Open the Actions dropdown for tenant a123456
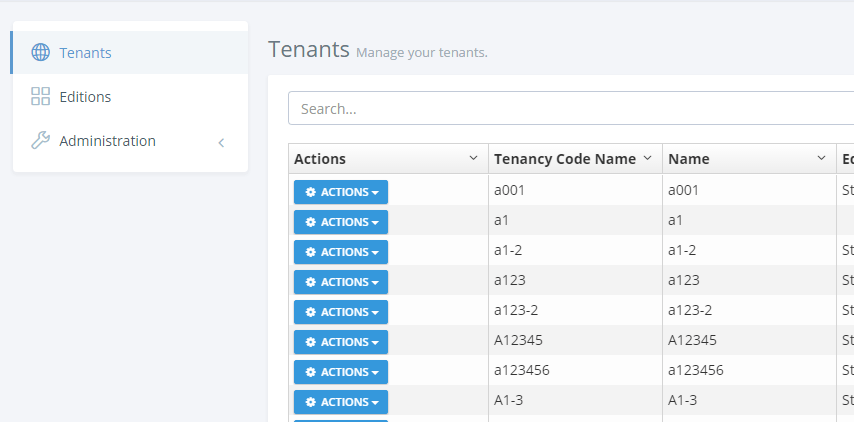Screen dimensions: 854x422 coord(341,371)
